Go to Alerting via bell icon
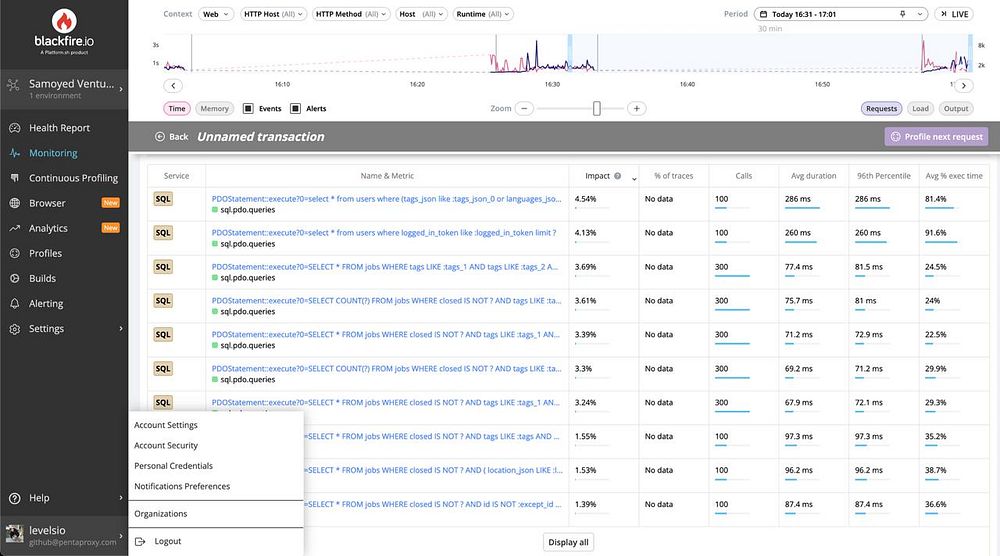The height and width of the screenshot is (556, 1000). 15,304
